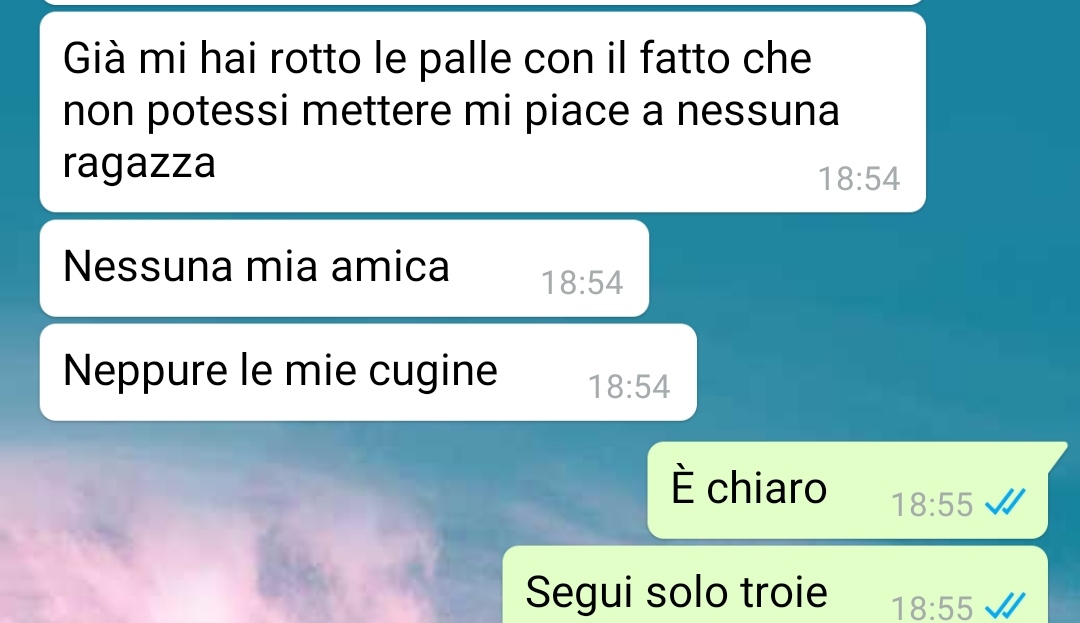Image resolution: width=1080 pixels, height=623 pixels.
Task: Click the 18:54 timestamp in the "ragazza" message
Action: tap(859, 179)
